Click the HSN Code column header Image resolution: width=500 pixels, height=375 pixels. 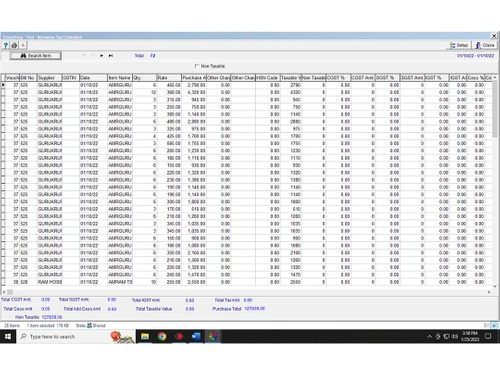[x=268, y=78]
